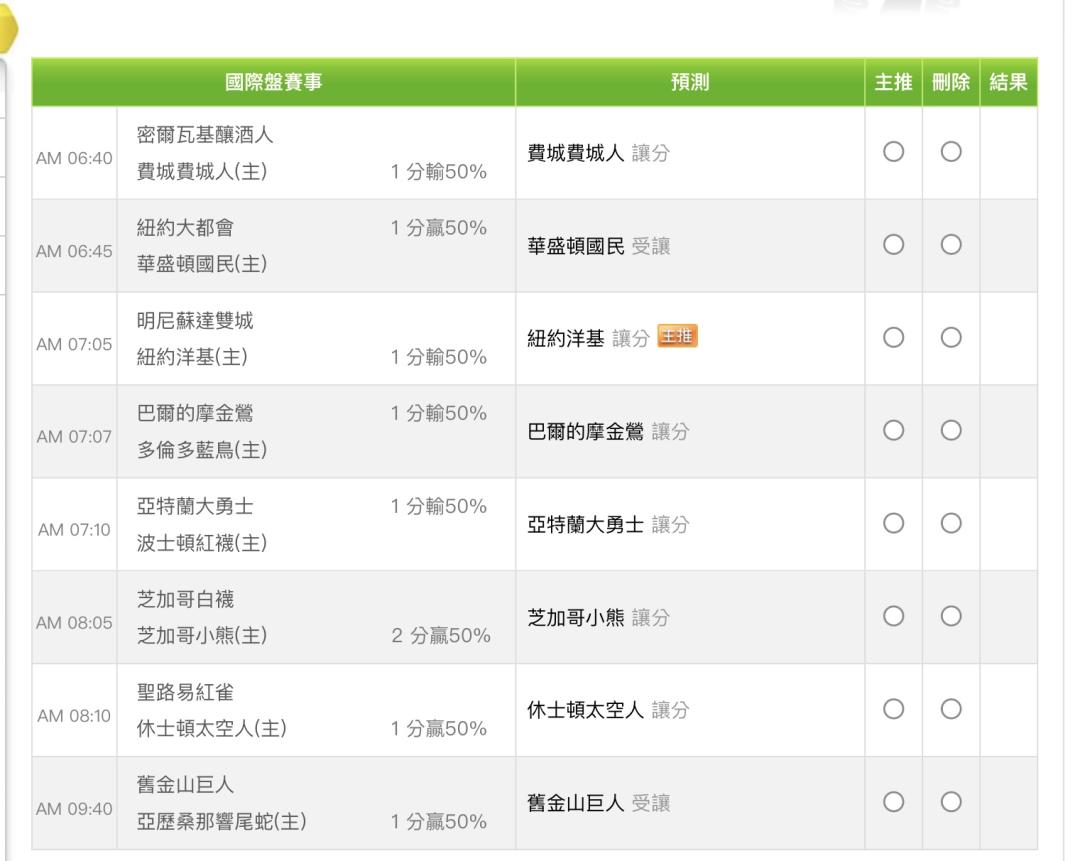Image resolution: width=1080 pixels, height=861 pixels.
Task: Click team name 舊金山巨人 in match column
Action: pos(185,785)
